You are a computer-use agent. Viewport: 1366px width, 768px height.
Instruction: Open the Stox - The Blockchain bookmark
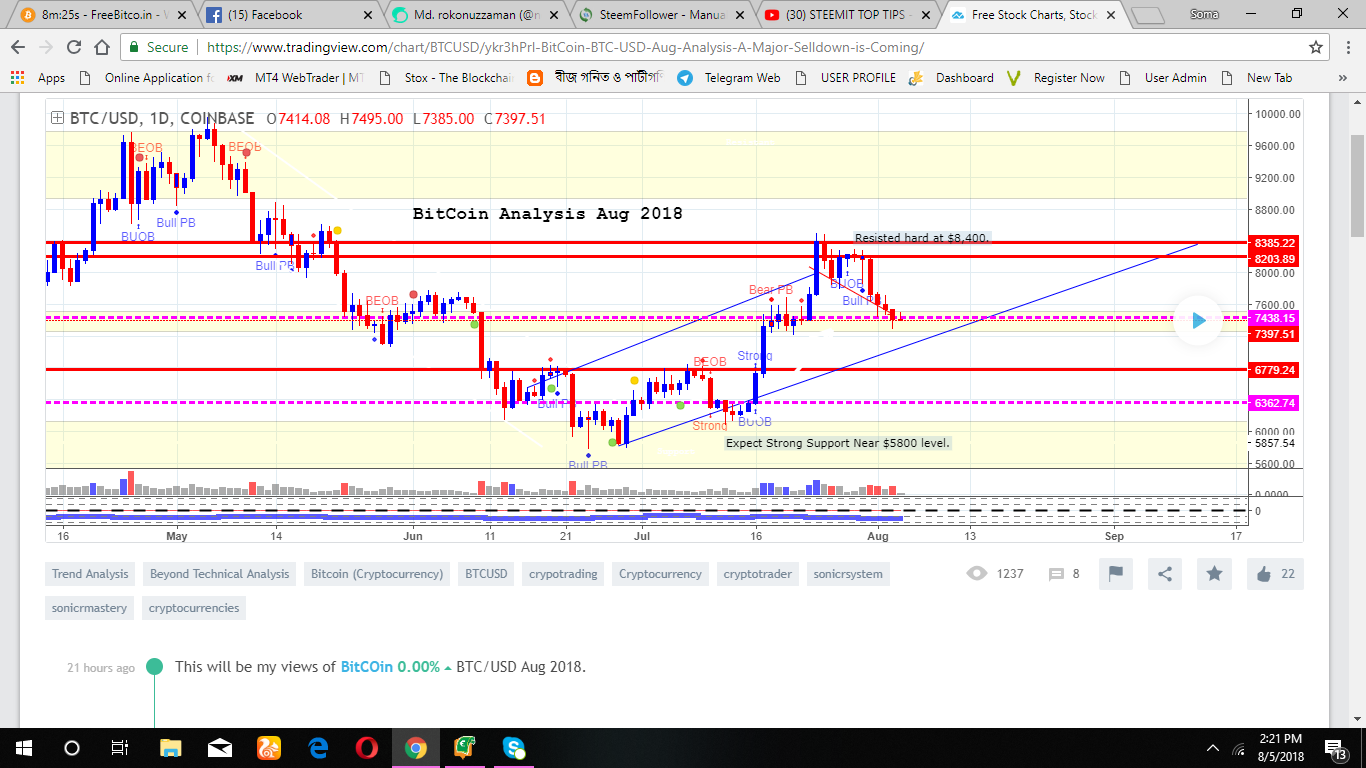pos(446,78)
